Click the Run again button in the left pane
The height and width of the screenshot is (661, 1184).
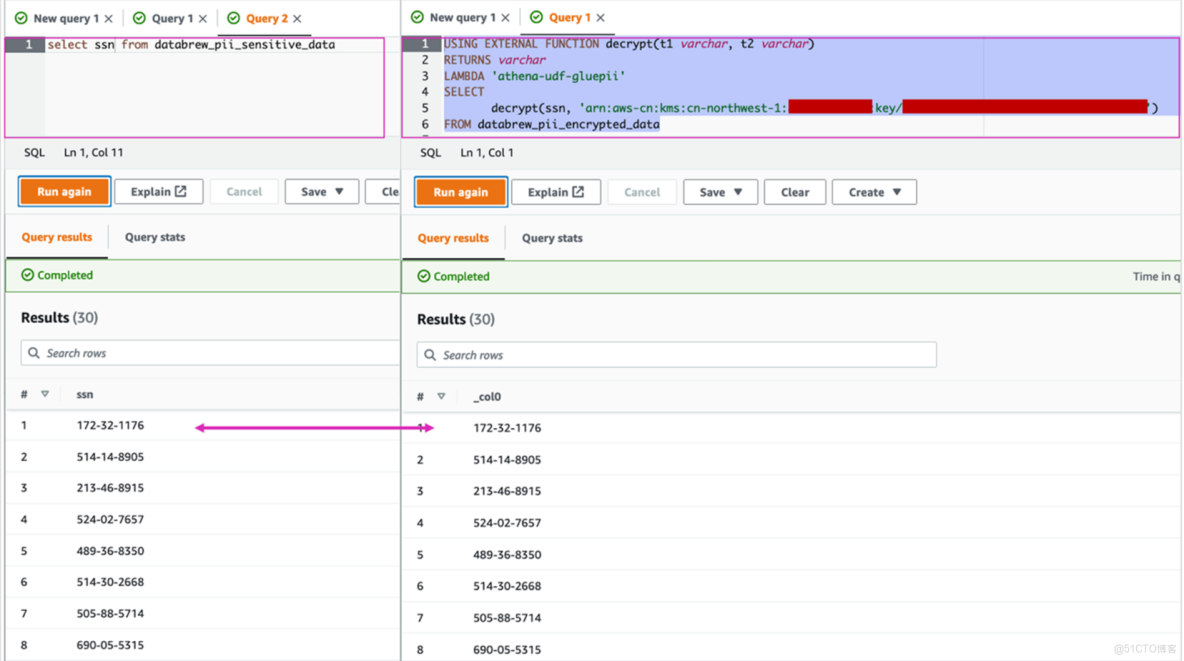(x=64, y=191)
